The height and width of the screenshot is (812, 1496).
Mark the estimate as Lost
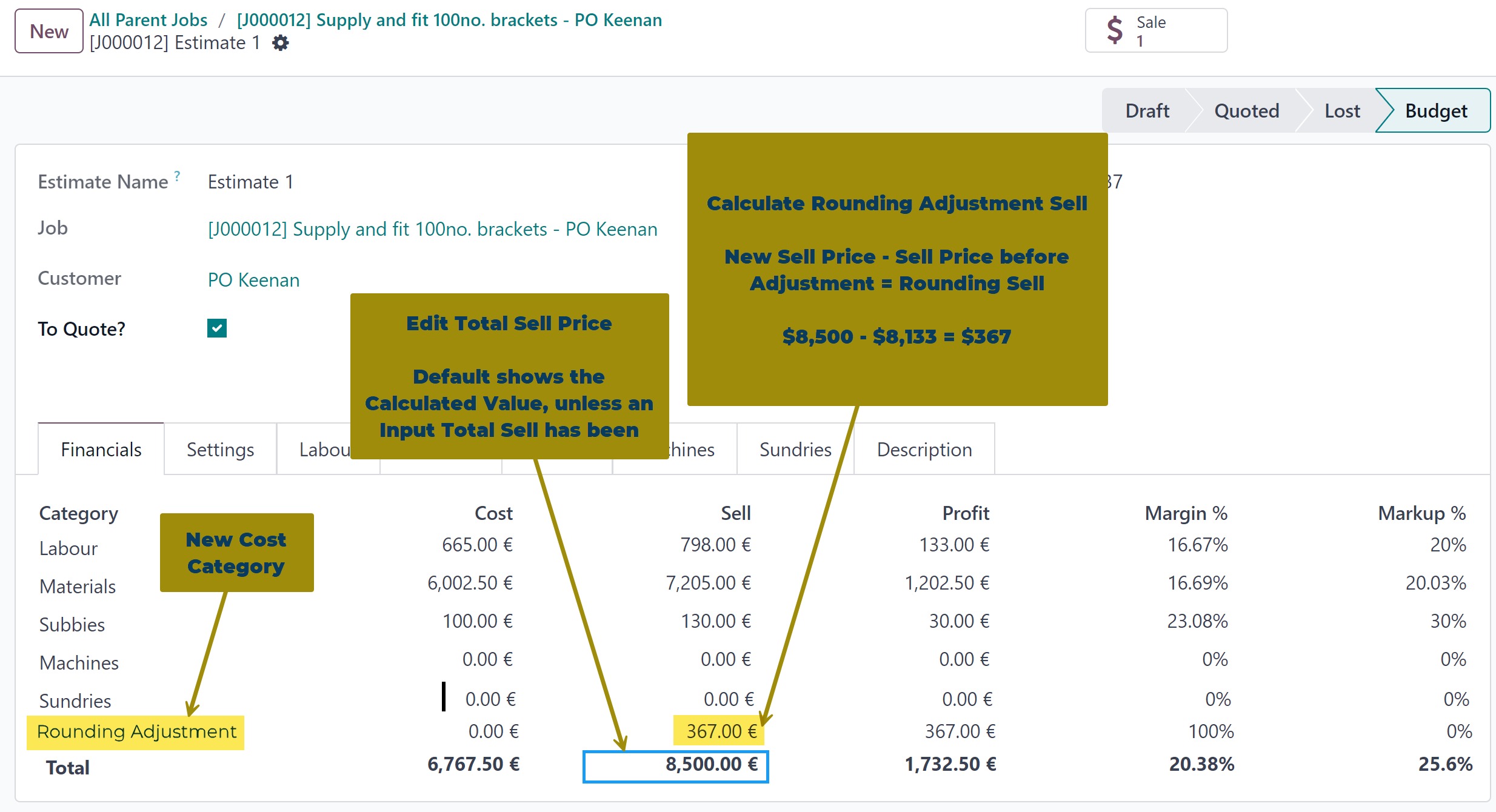1341,111
